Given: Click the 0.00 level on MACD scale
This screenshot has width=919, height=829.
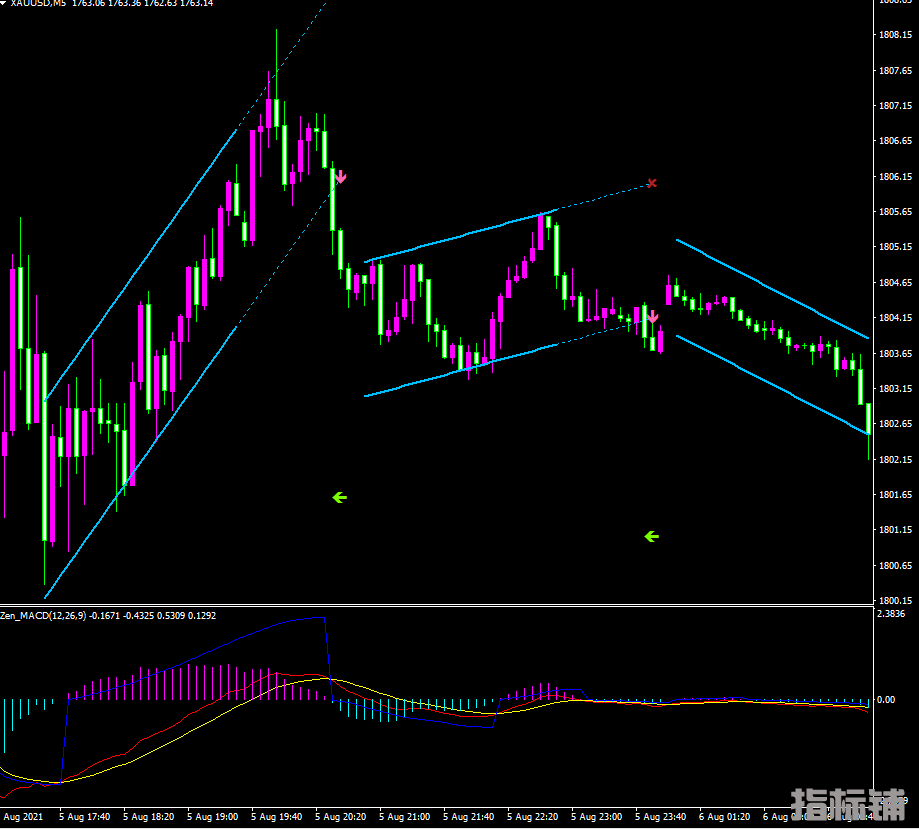Looking at the screenshot, I should tap(886, 700).
